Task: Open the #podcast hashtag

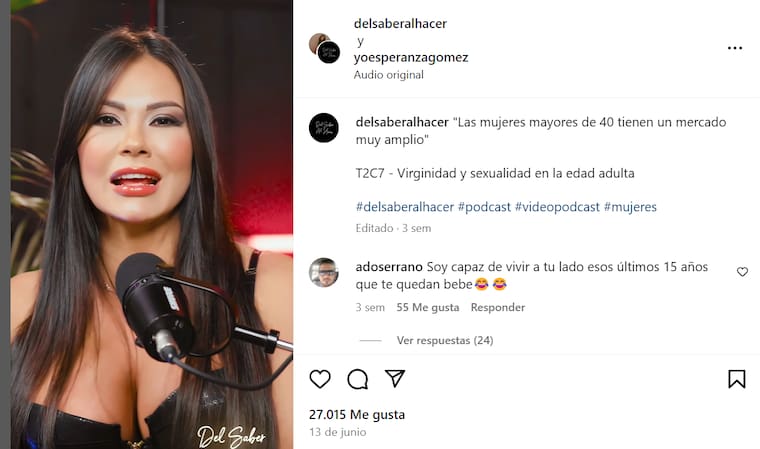Action: (484, 207)
